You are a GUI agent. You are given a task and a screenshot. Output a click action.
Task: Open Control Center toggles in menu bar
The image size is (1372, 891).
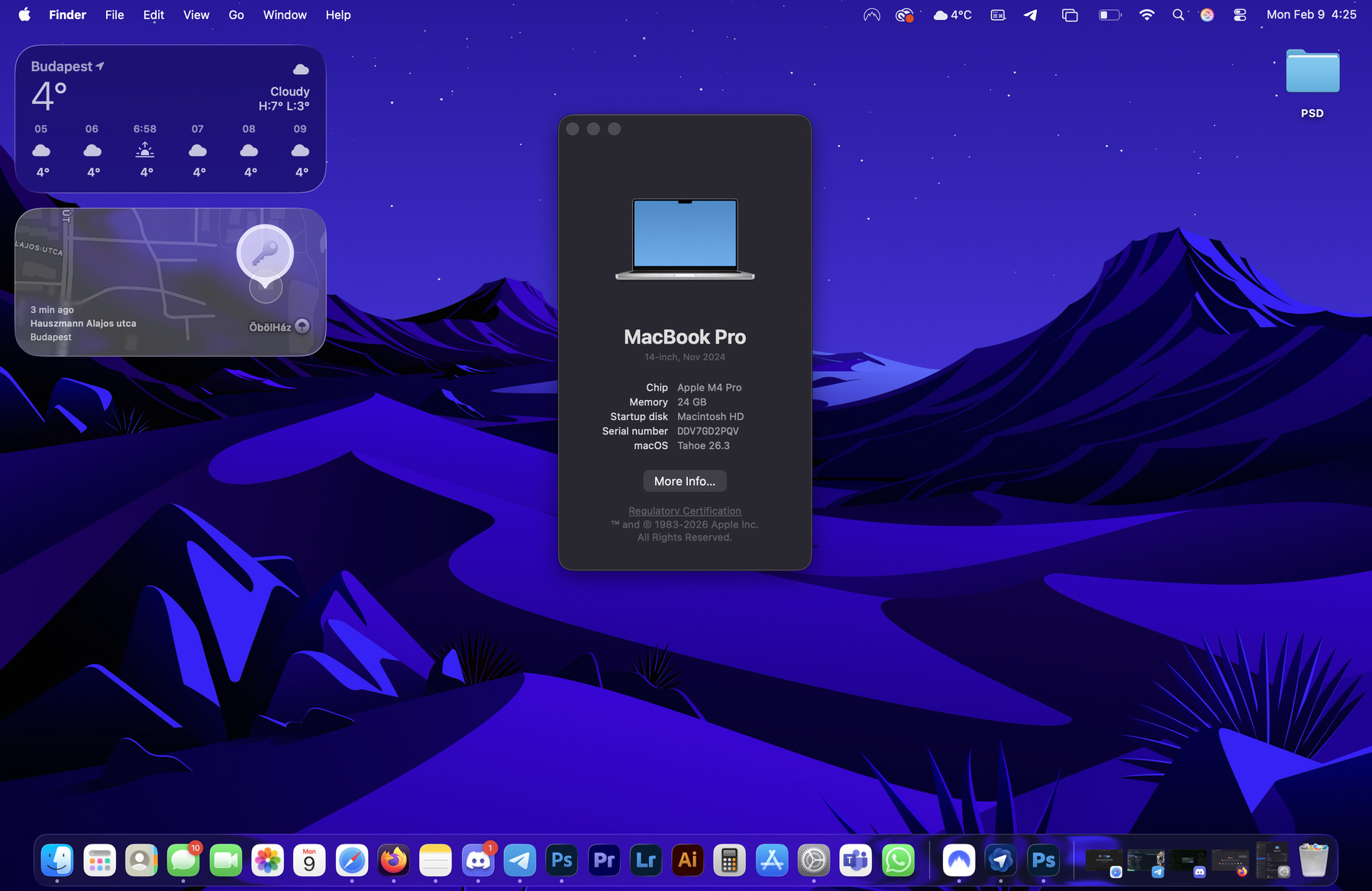click(x=1239, y=15)
